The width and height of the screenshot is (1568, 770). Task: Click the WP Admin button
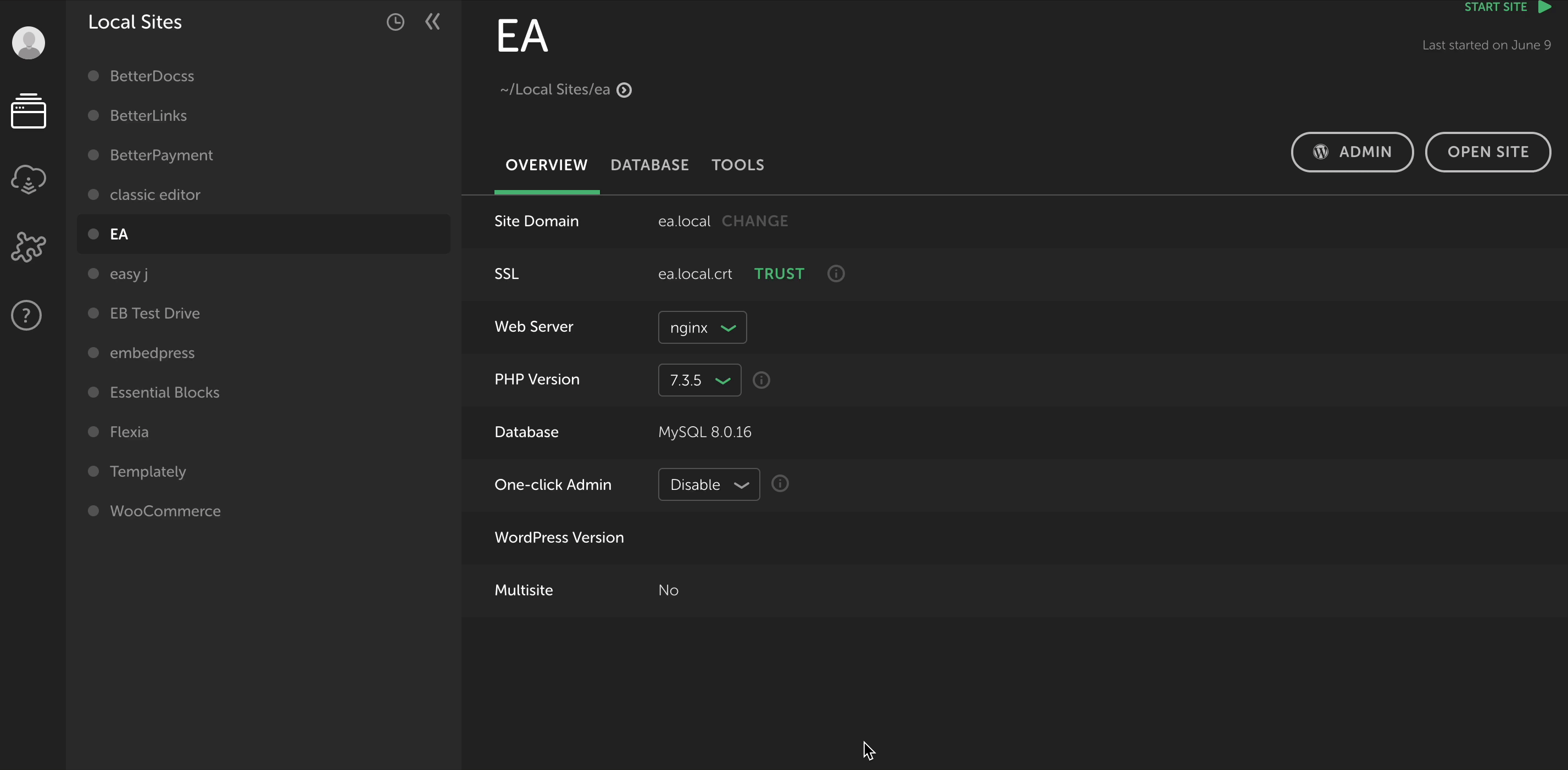1352,152
